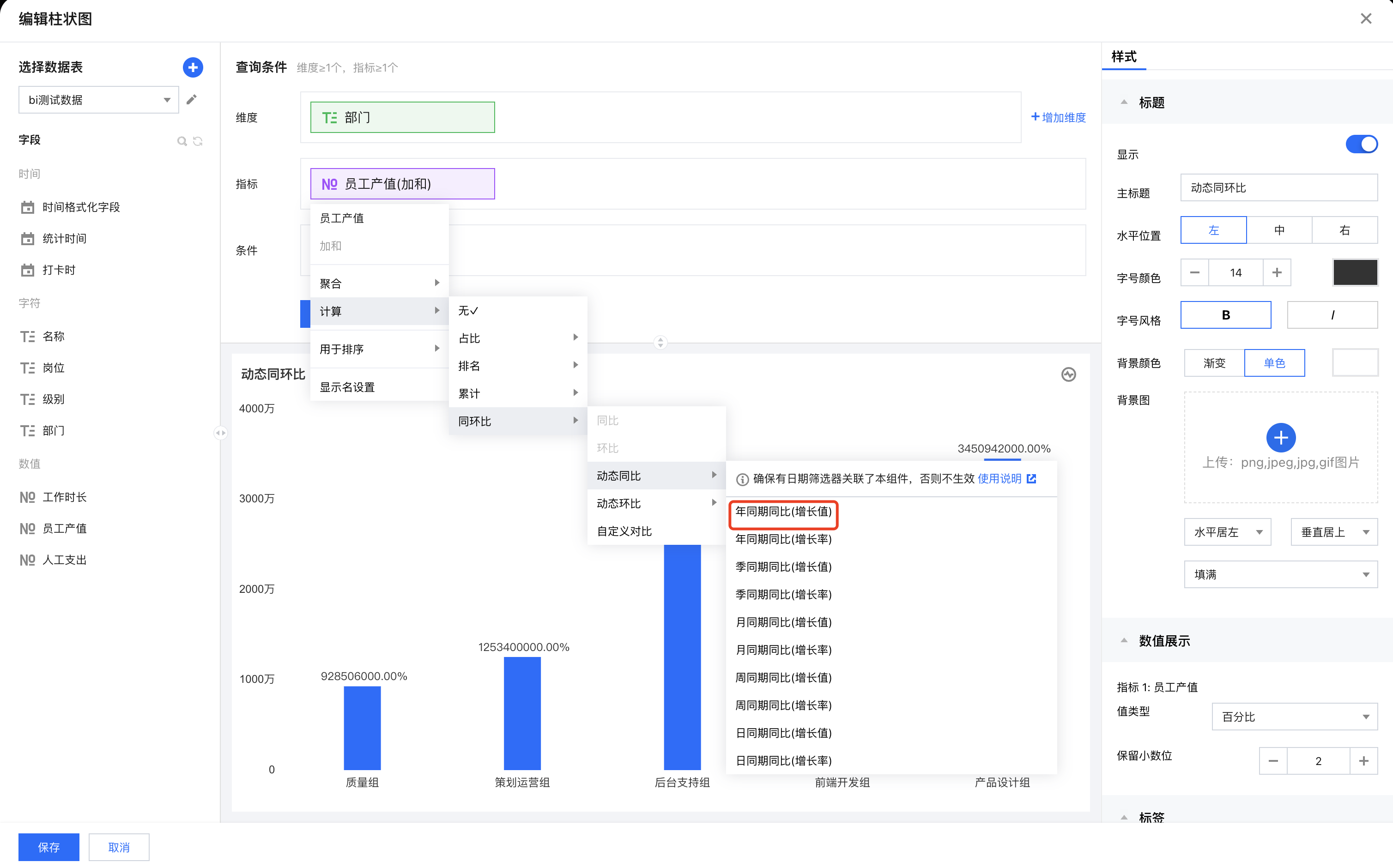Toggle bold B font style

pyautogui.click(x=1225, y=315)
